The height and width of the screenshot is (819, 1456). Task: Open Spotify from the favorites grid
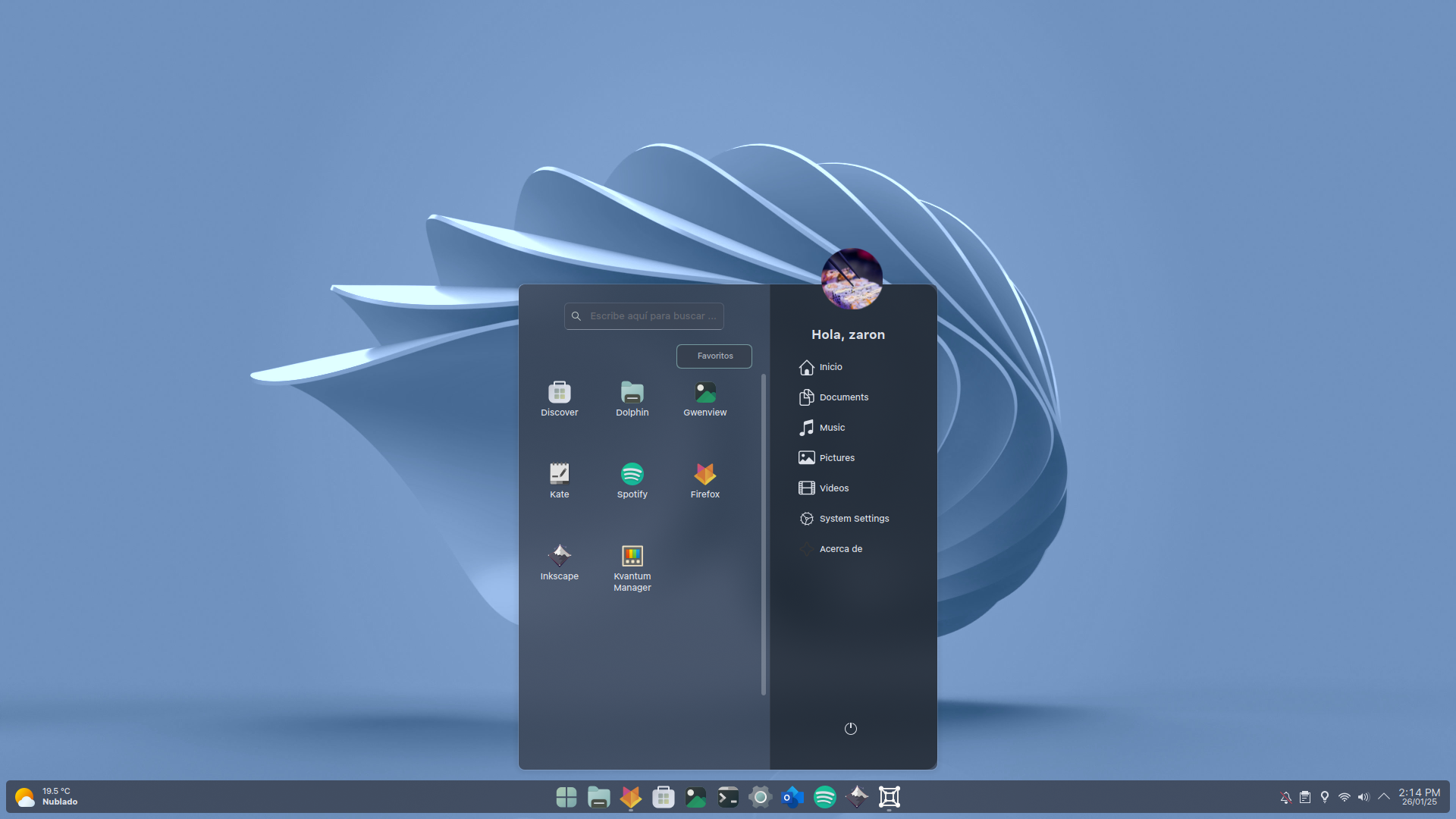click(x=632, y=481)
